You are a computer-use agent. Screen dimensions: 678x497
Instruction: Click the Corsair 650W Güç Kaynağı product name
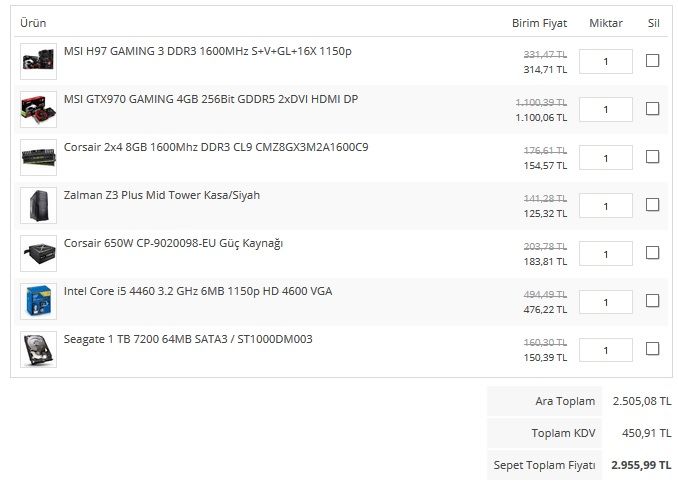click(173, 244)
